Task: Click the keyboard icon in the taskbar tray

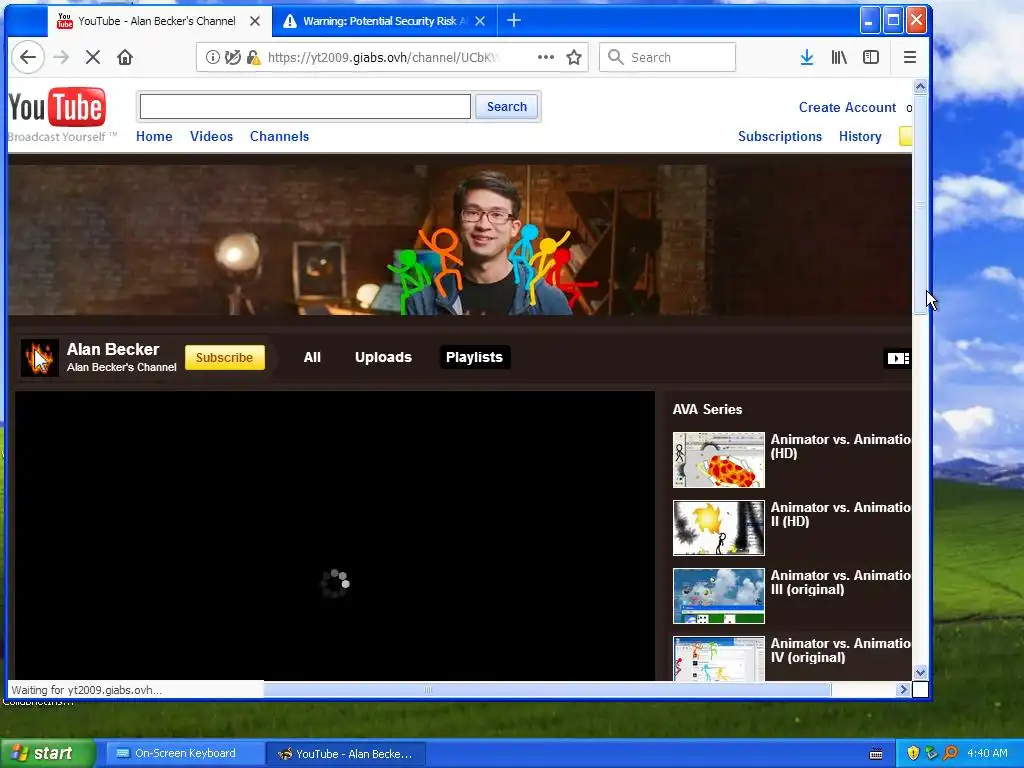Action: [876, 754]
